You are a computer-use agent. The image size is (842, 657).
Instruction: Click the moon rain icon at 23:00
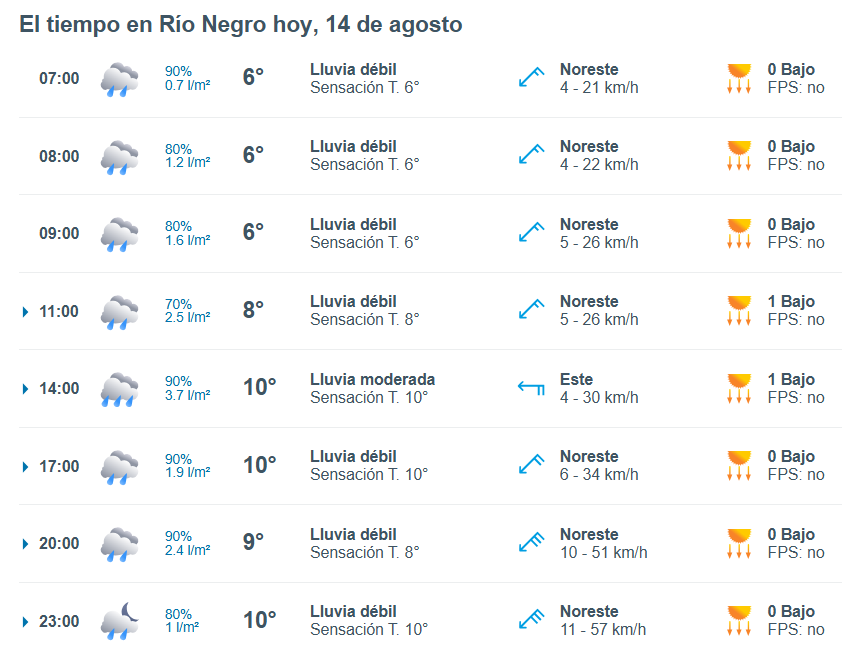coord(119,621)
